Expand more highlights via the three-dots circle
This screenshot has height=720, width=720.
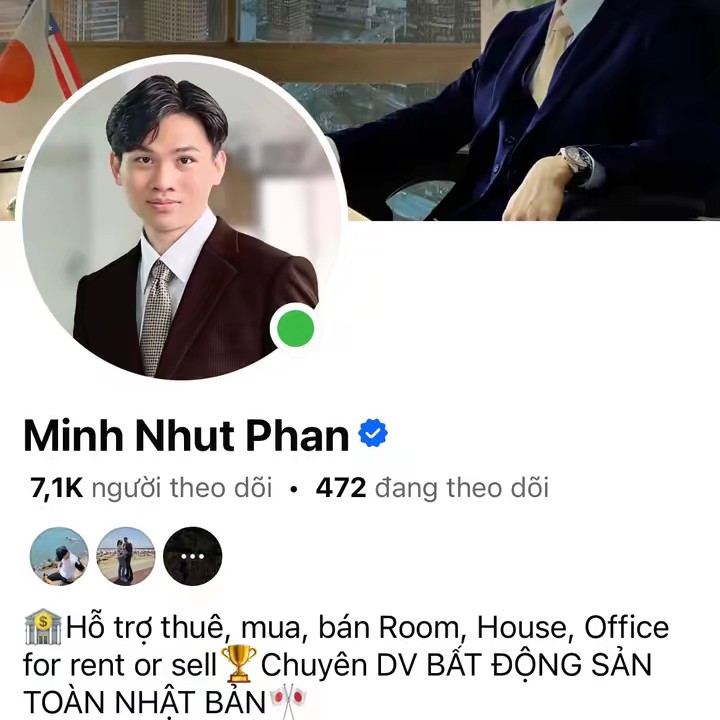point(192,556)
